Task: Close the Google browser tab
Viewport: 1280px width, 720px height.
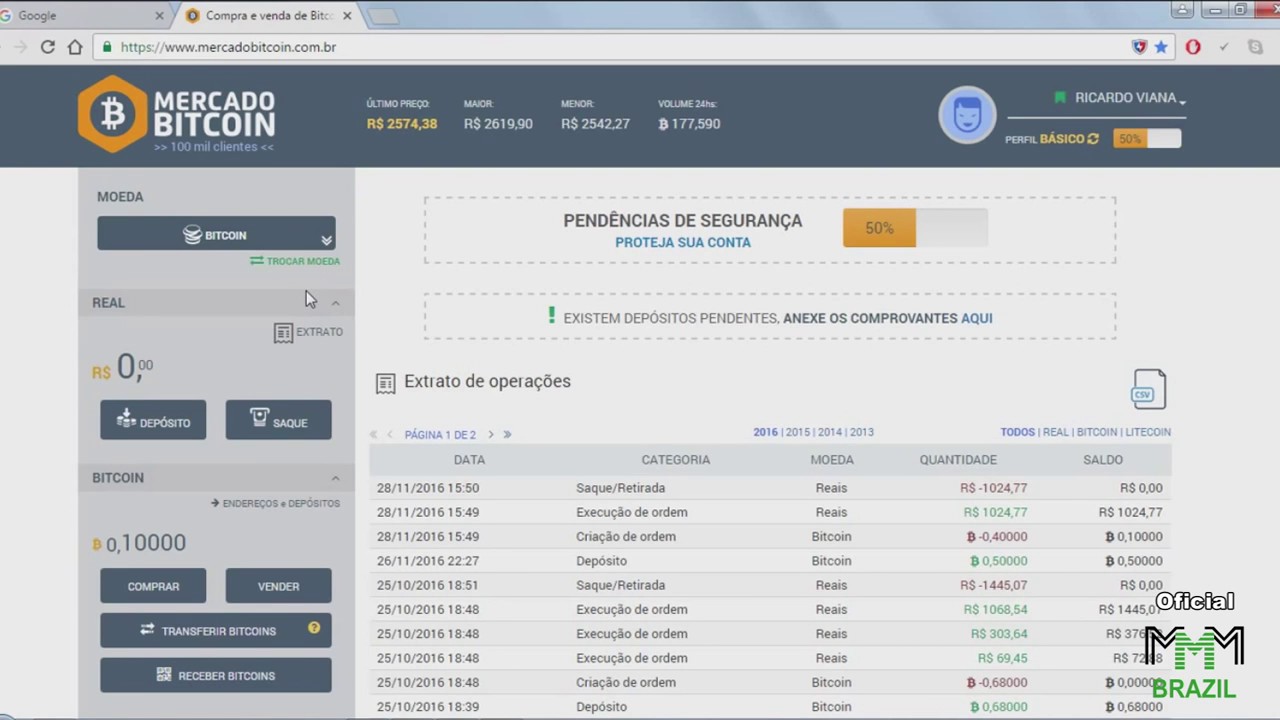Action: 159,16
